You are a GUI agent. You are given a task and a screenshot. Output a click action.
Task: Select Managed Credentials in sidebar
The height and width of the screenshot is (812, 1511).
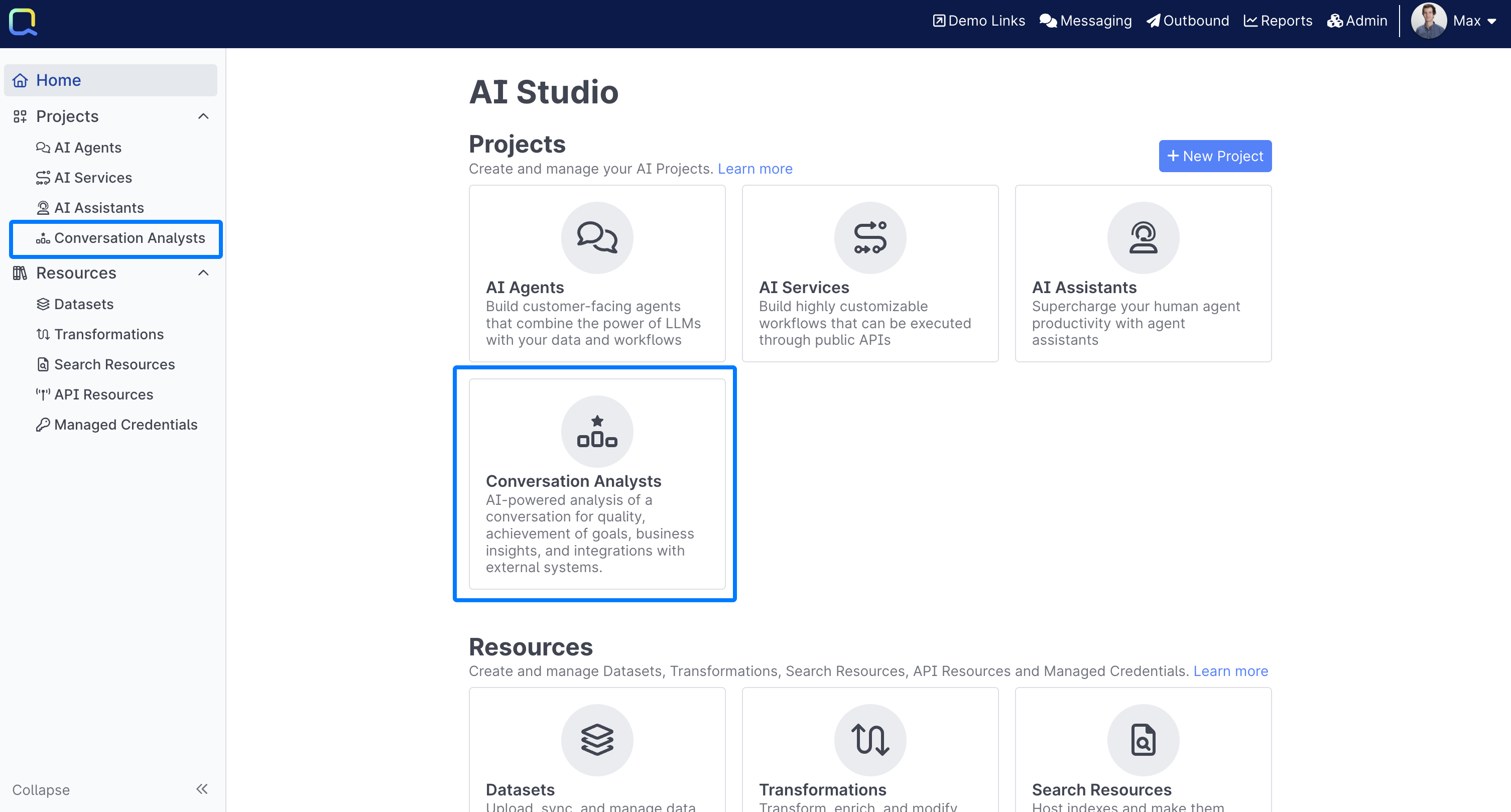click(x=125, y=425)
